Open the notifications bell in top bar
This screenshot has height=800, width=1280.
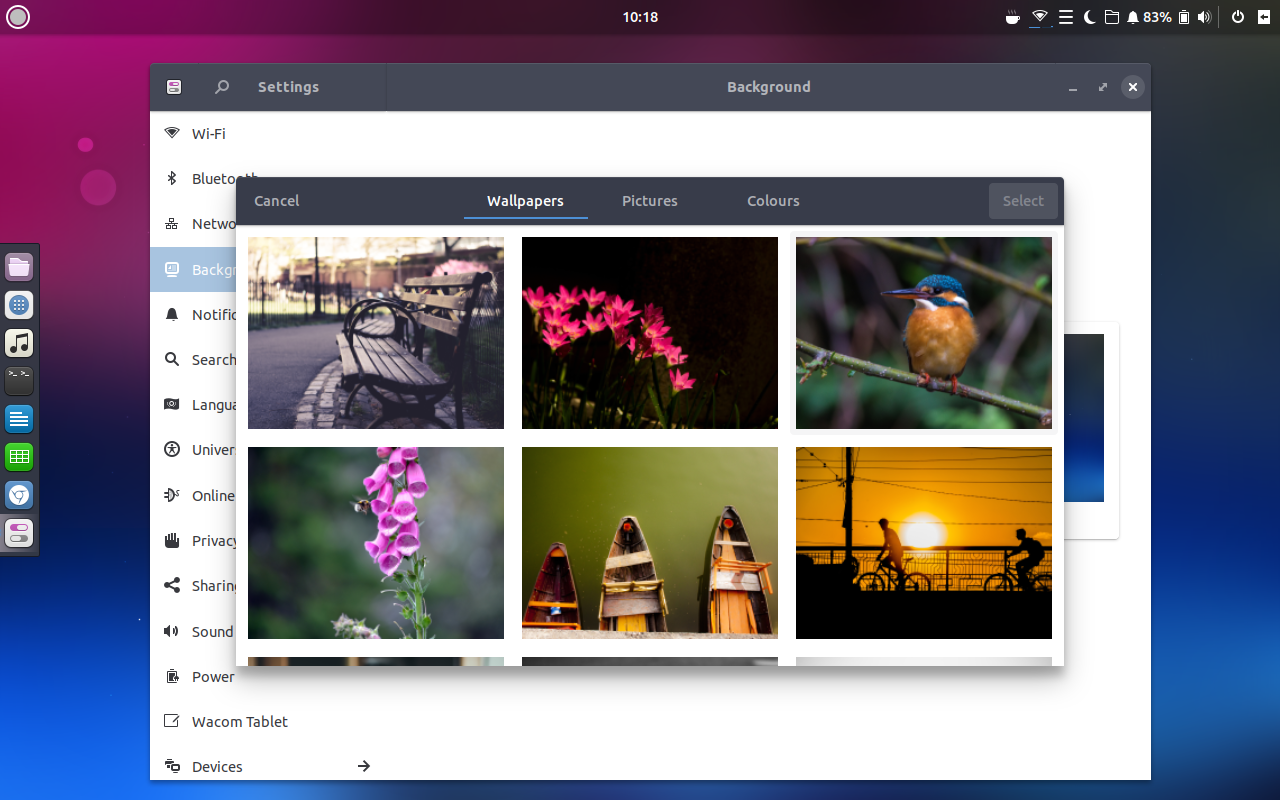click(x=1133, y=17)
